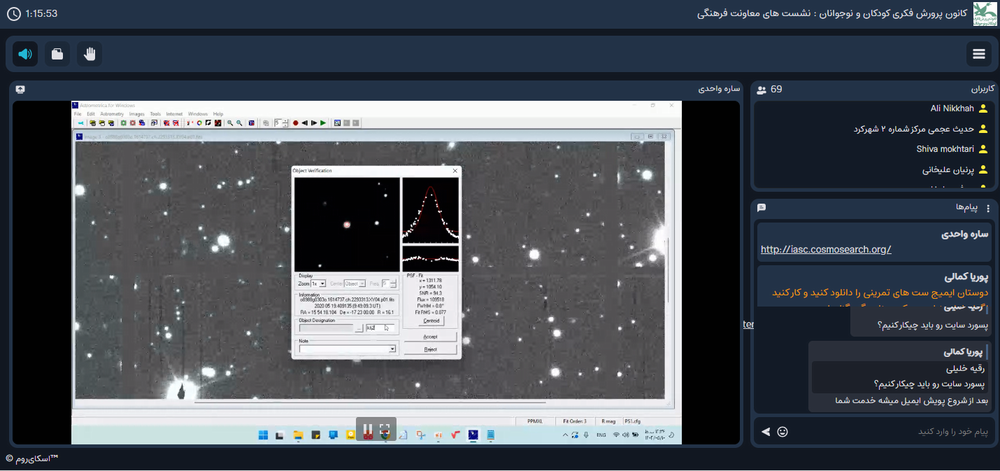Open the hamburger menu
The width and height of the screenshot is (1000, 471).
[978, 54]
